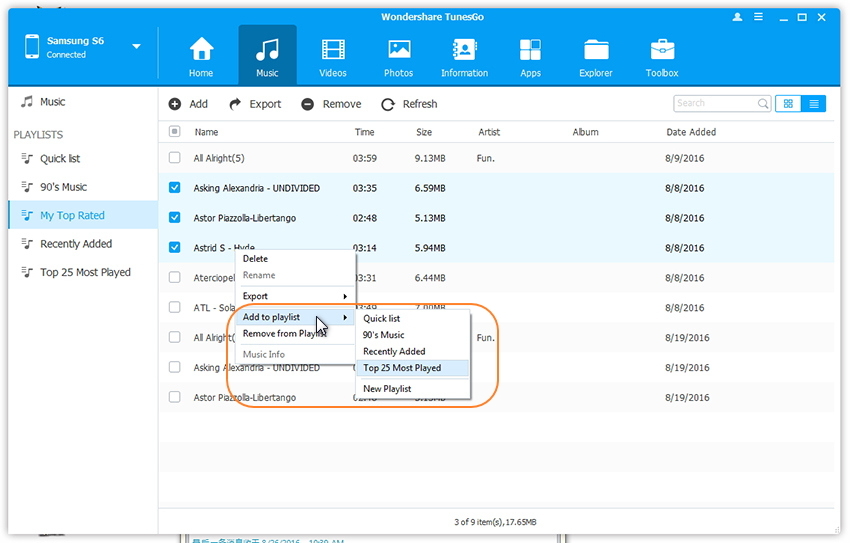Uncheck Astor Piazzolla-Libertango 8/8/2016 checkbox
Image resolution: width=850 pixels, height=543 pixels.
click(175, 217)
